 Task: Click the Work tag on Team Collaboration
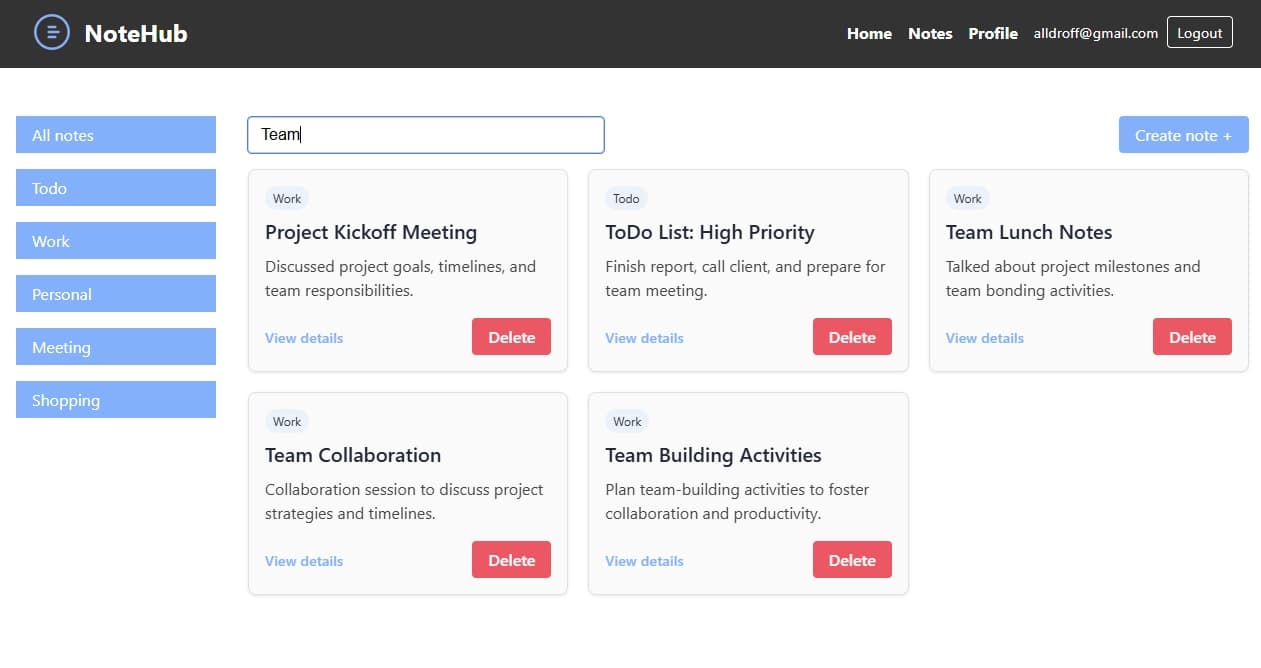click(287, 422)
